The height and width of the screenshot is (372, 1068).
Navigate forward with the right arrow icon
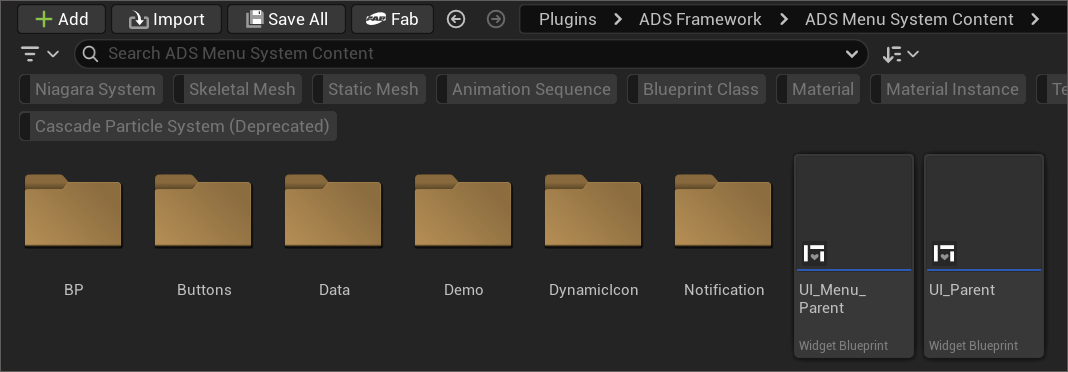click(x=496, y=19)
